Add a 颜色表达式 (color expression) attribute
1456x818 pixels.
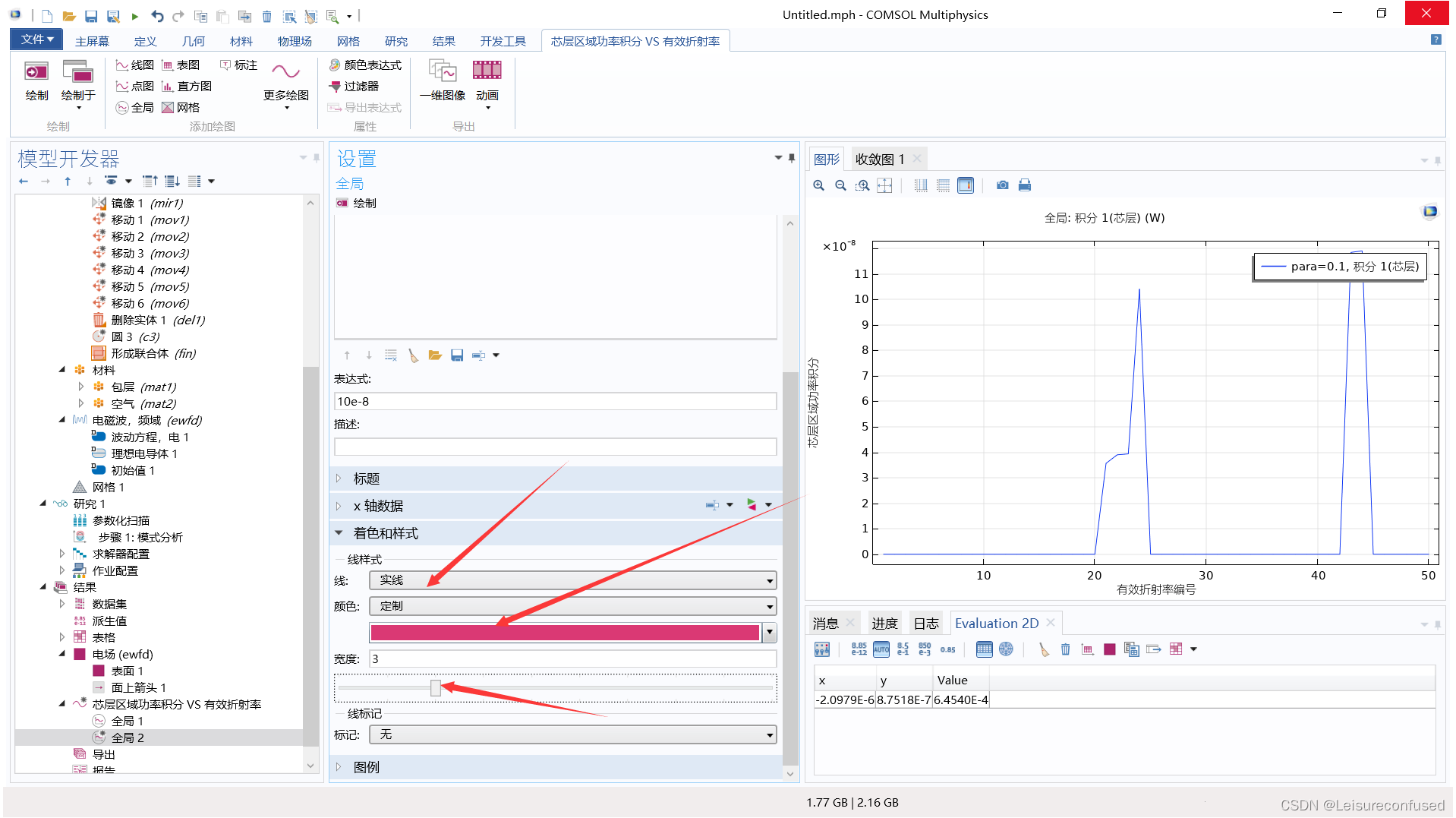point(365,65)
